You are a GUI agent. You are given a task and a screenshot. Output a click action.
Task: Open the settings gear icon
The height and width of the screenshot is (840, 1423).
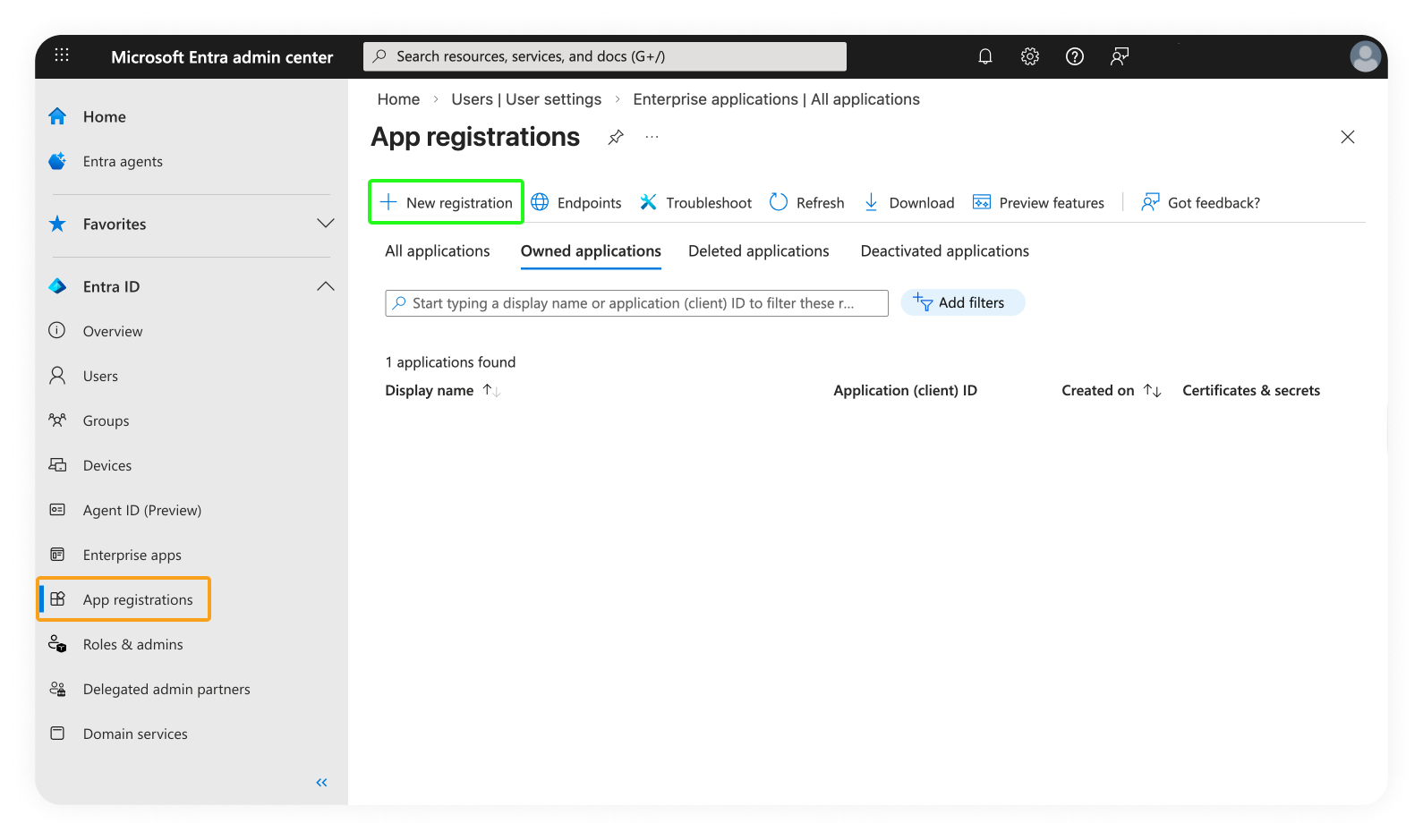[x=1029, y=56]
